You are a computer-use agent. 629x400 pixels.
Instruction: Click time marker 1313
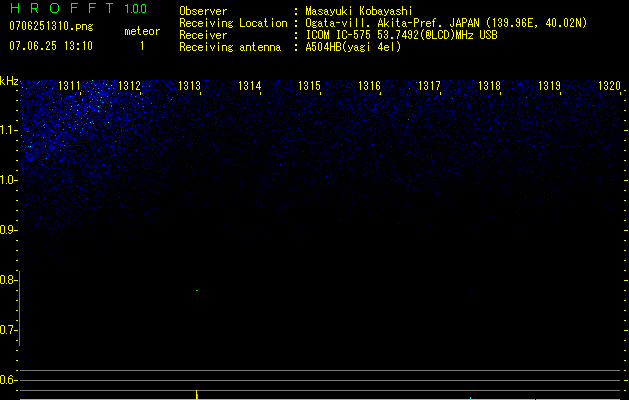pos(189,86)
